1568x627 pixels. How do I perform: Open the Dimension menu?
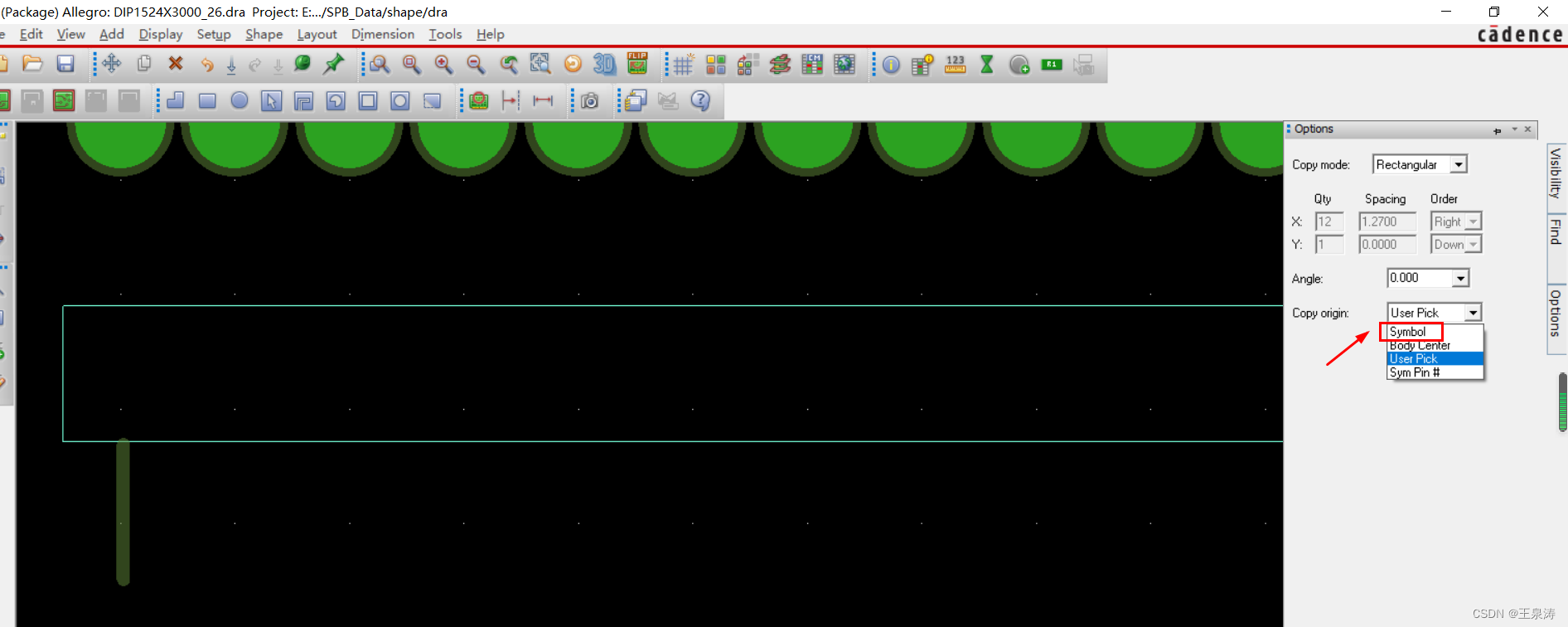point(382,34)
